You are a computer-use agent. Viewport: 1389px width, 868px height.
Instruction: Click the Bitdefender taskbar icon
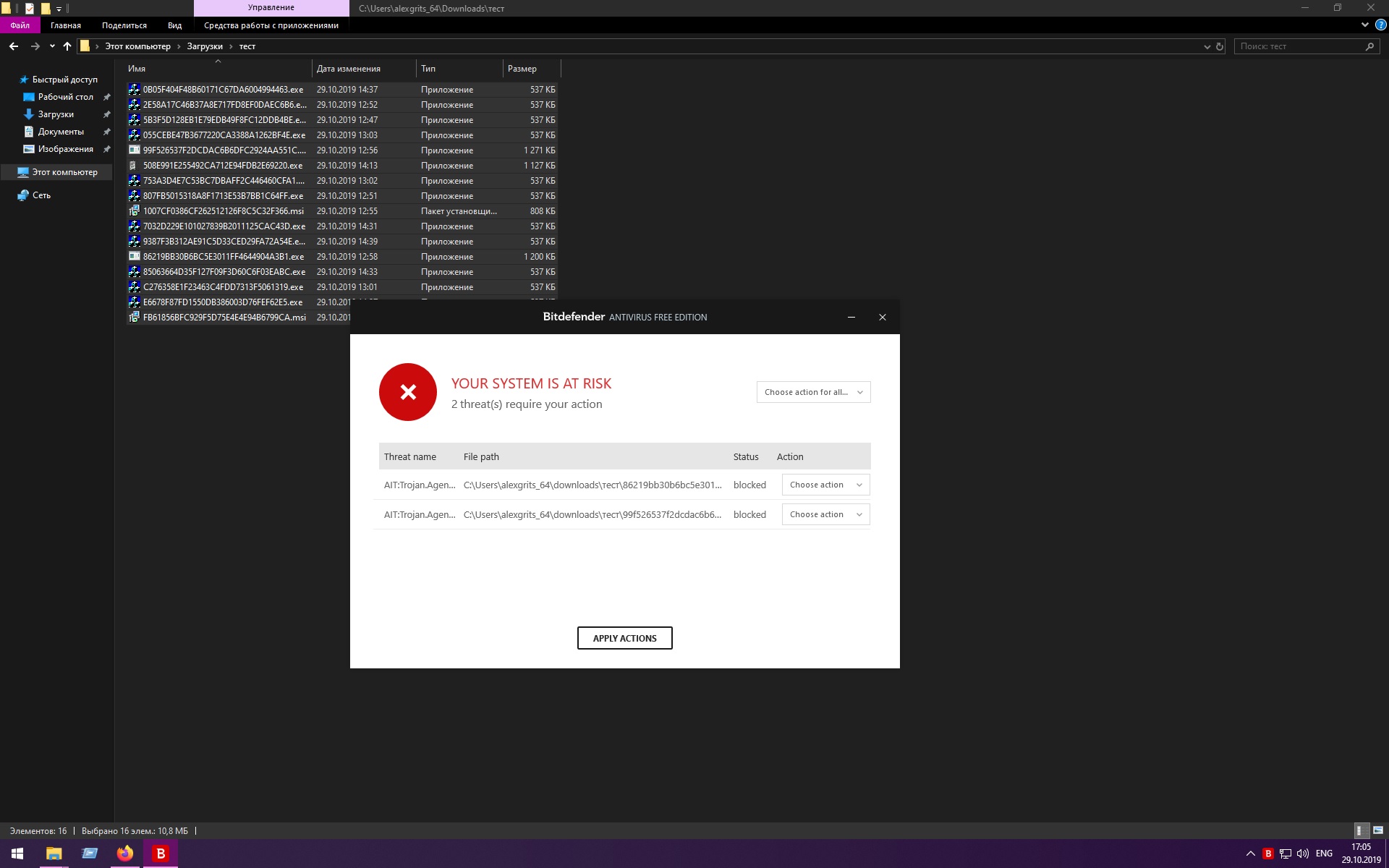(x=161, y=854)
